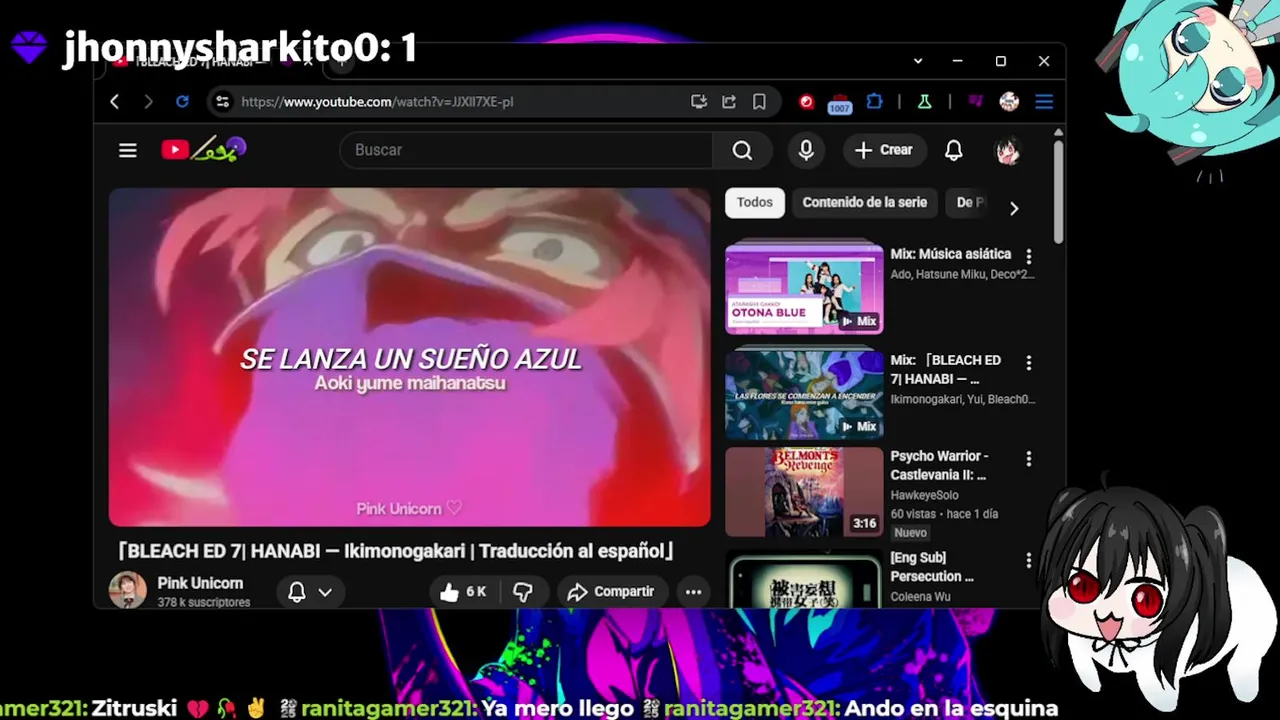Image resolution: width=1280 pixels, height=720 pixels.
Task: Reload the YouTube page
Action: point(182,102)
